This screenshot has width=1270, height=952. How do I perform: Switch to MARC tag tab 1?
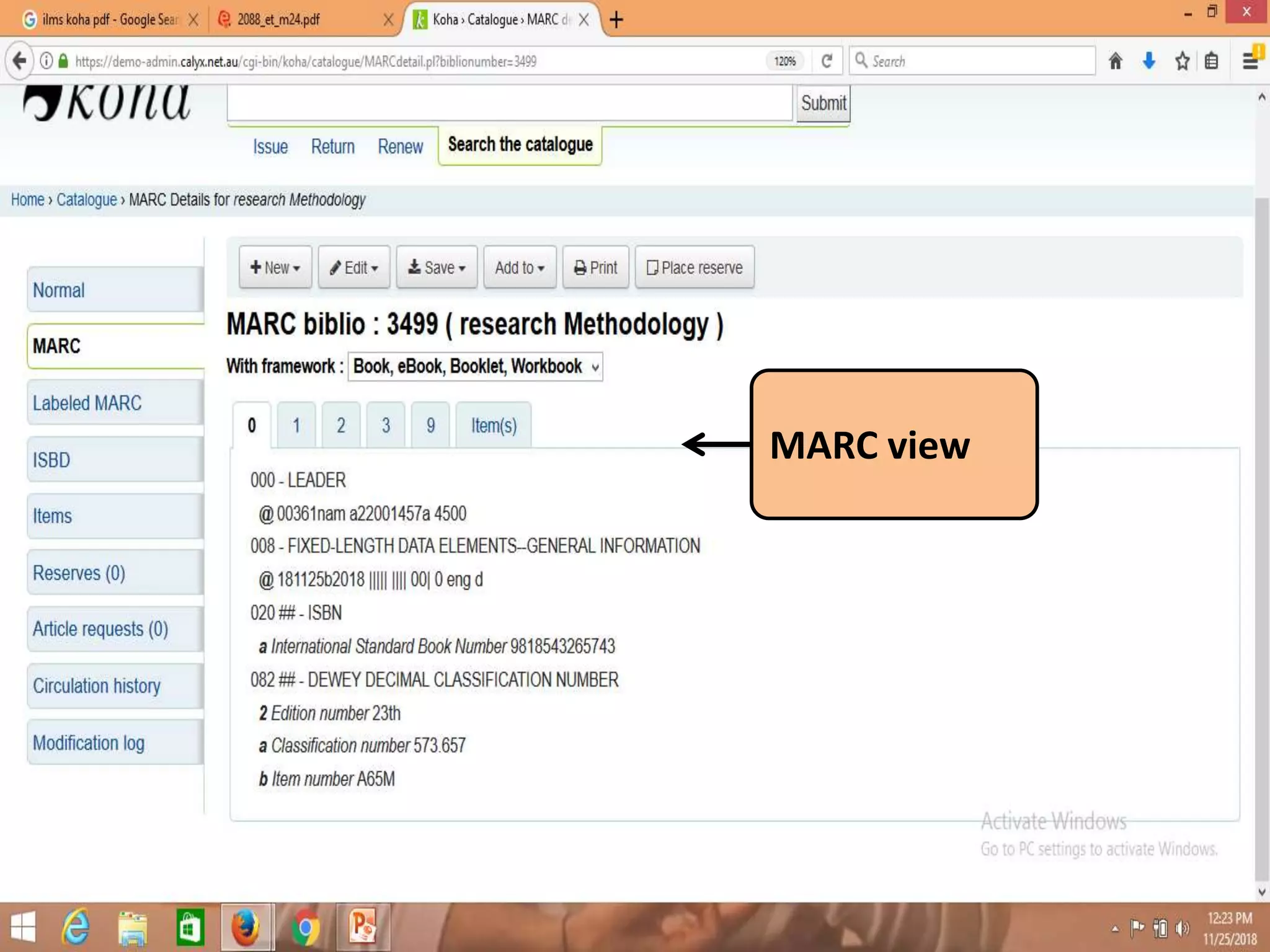(x=296, y=425)
